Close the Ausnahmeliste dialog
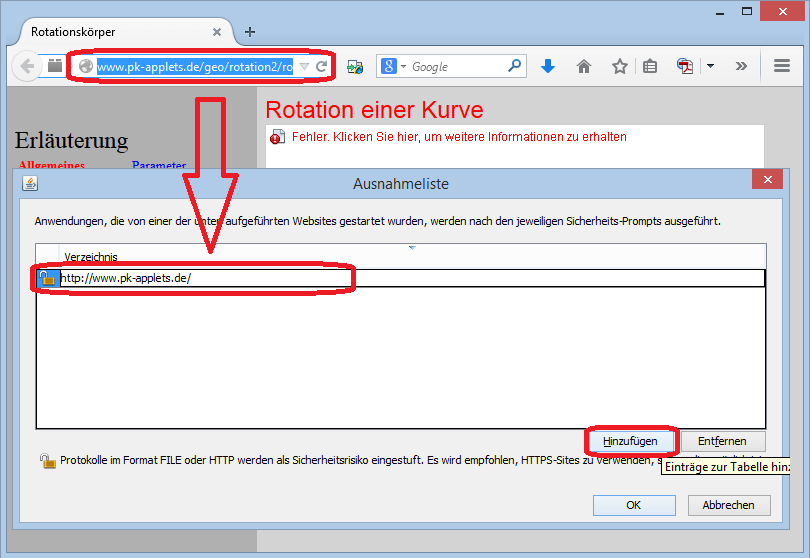The height and width of the screenshot is (558, 810). click(x=767, y=182)
